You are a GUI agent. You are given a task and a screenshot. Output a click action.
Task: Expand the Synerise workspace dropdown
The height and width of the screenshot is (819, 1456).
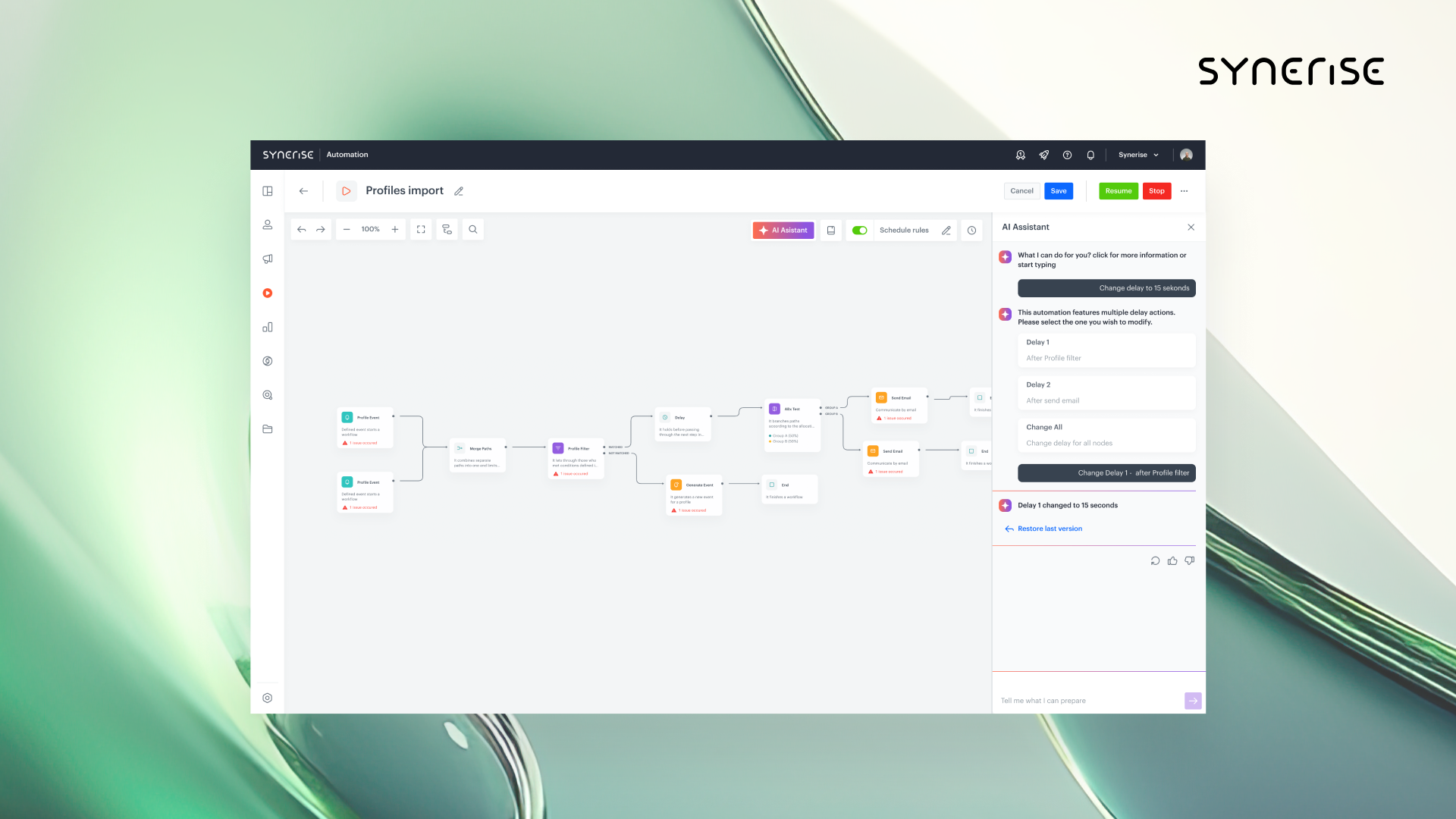[x=1138, y=155]
